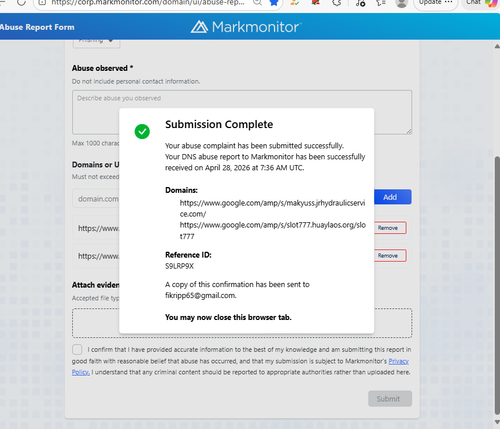Click the magnifier zoom icon in address bar
Image resolution: width=500 pixels, height=429 pixels.
pyautogui.click(x=257, y=3)
